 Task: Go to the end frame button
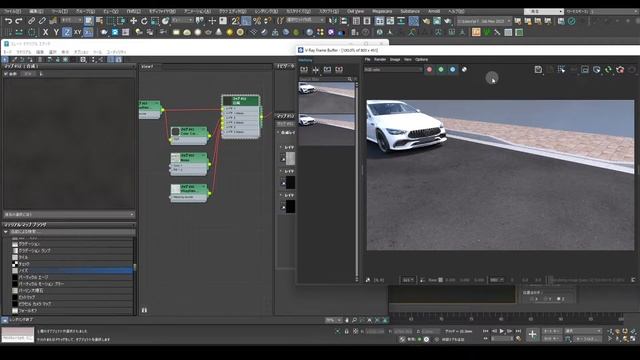click(518, 331)
